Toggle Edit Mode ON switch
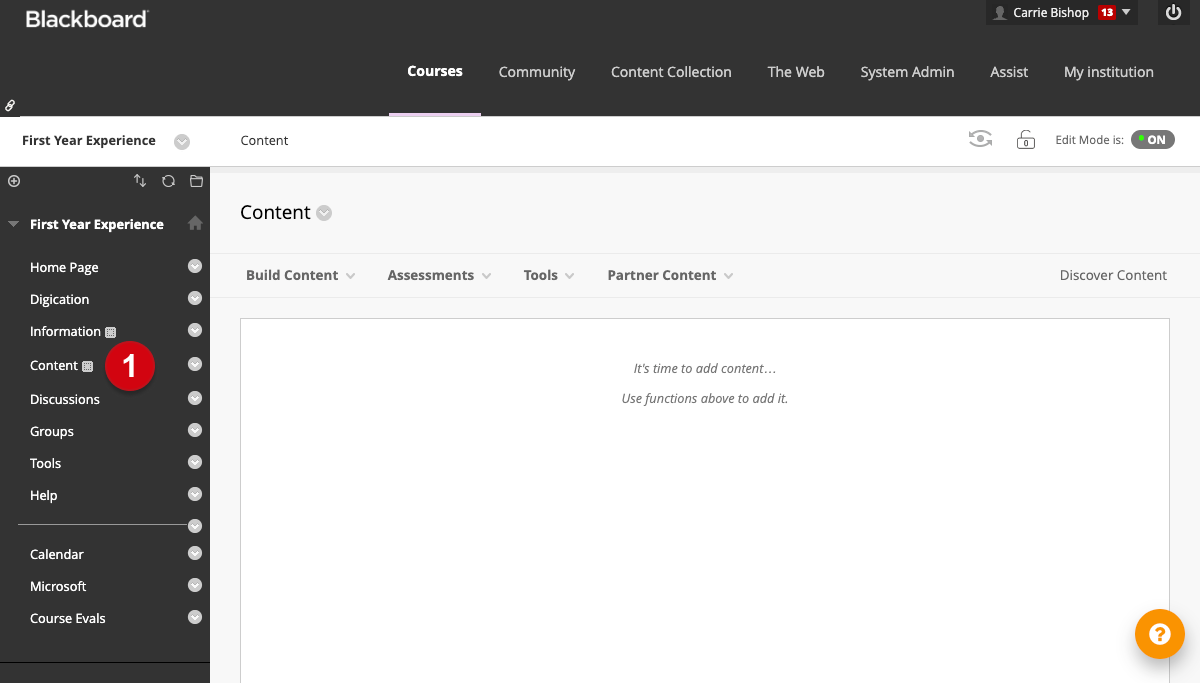The image size is (1200, 683). tap(1152, 140)
